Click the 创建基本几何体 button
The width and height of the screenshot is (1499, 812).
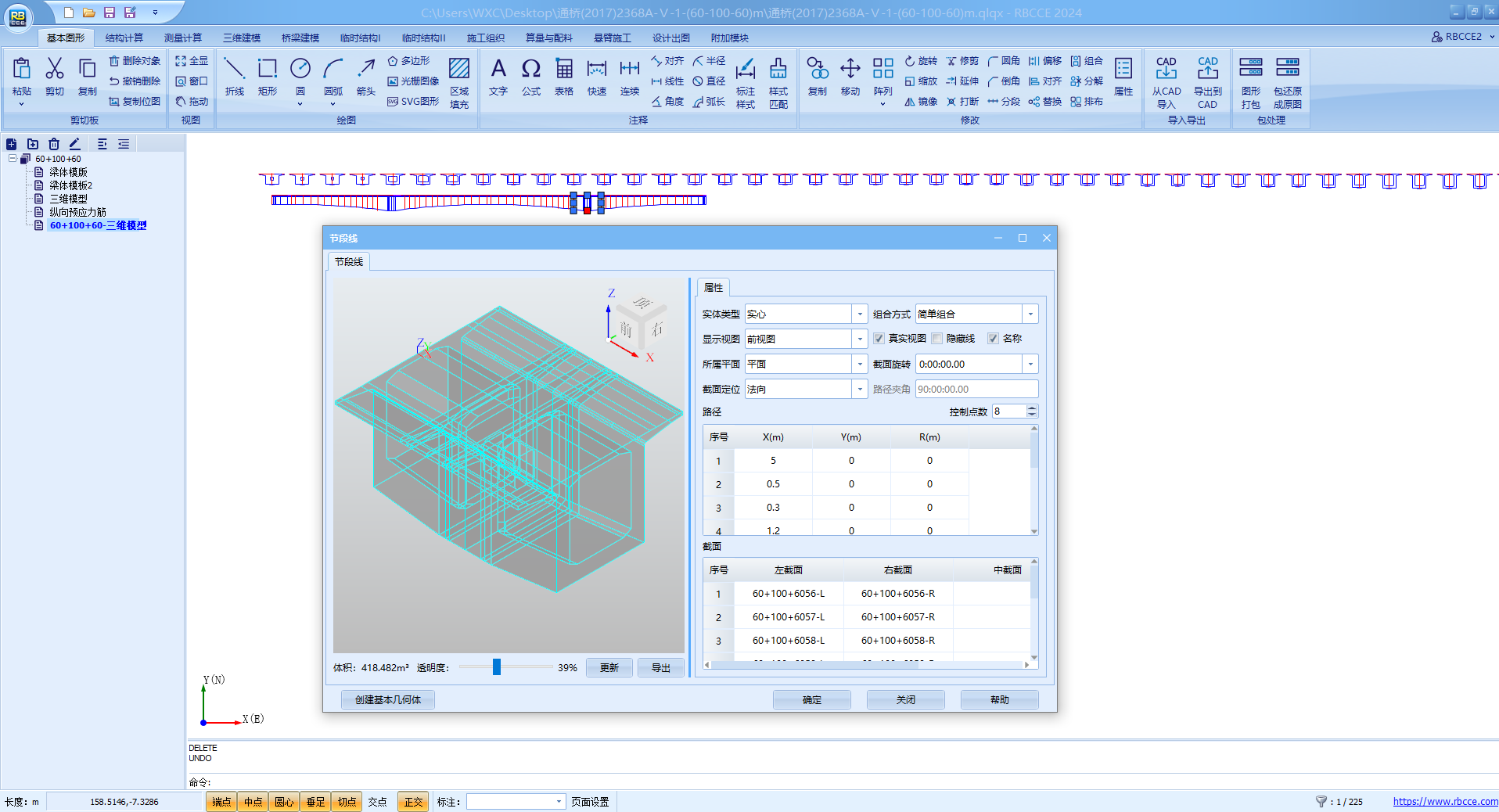coord(388,700)
